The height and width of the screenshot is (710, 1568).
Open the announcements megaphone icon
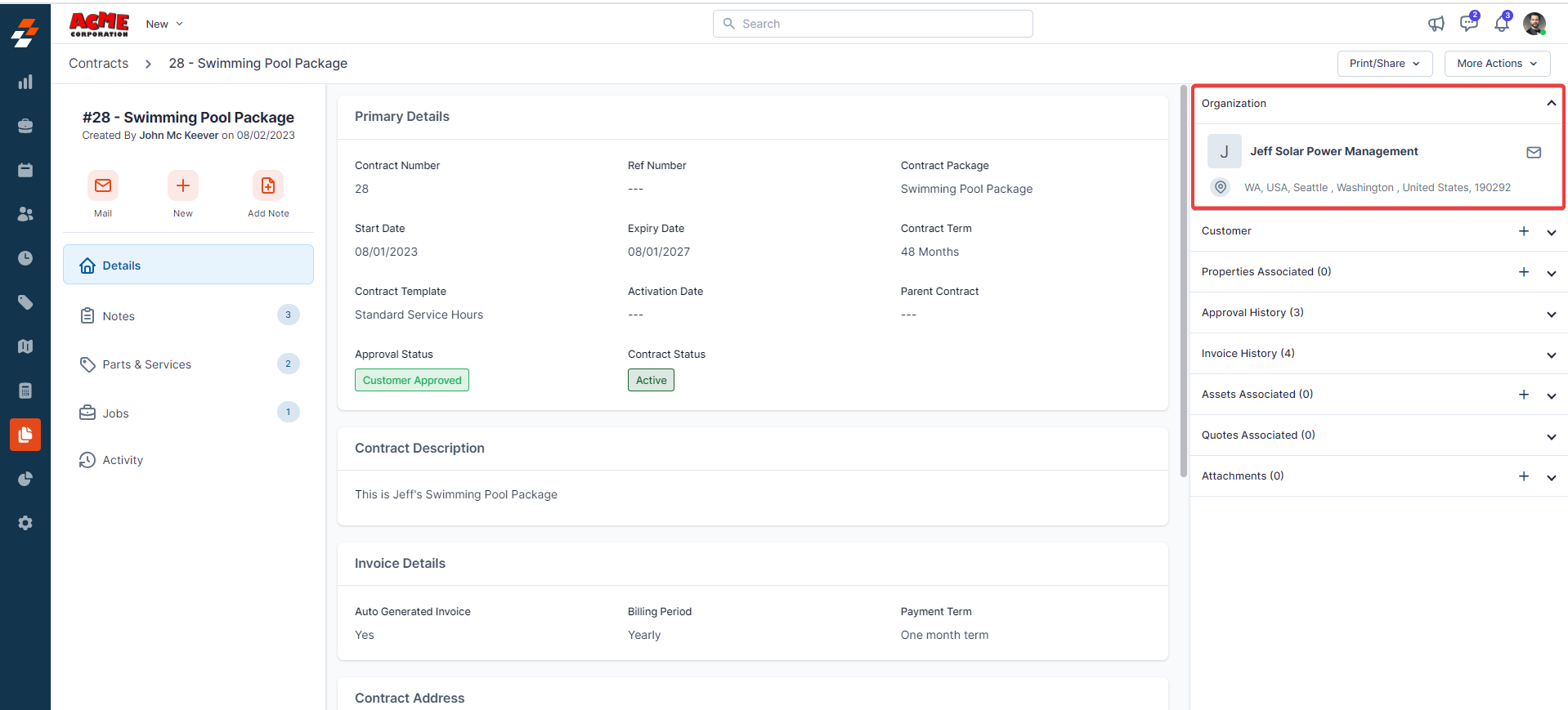(1436, 24)
